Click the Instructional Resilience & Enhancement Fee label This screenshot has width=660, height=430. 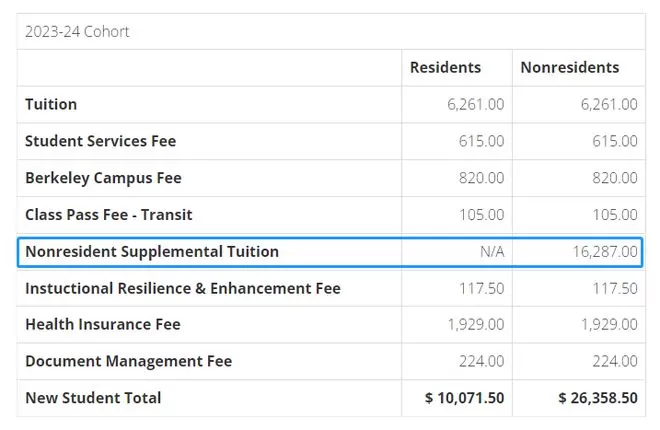pyautogui.click(x=182, y=289)
